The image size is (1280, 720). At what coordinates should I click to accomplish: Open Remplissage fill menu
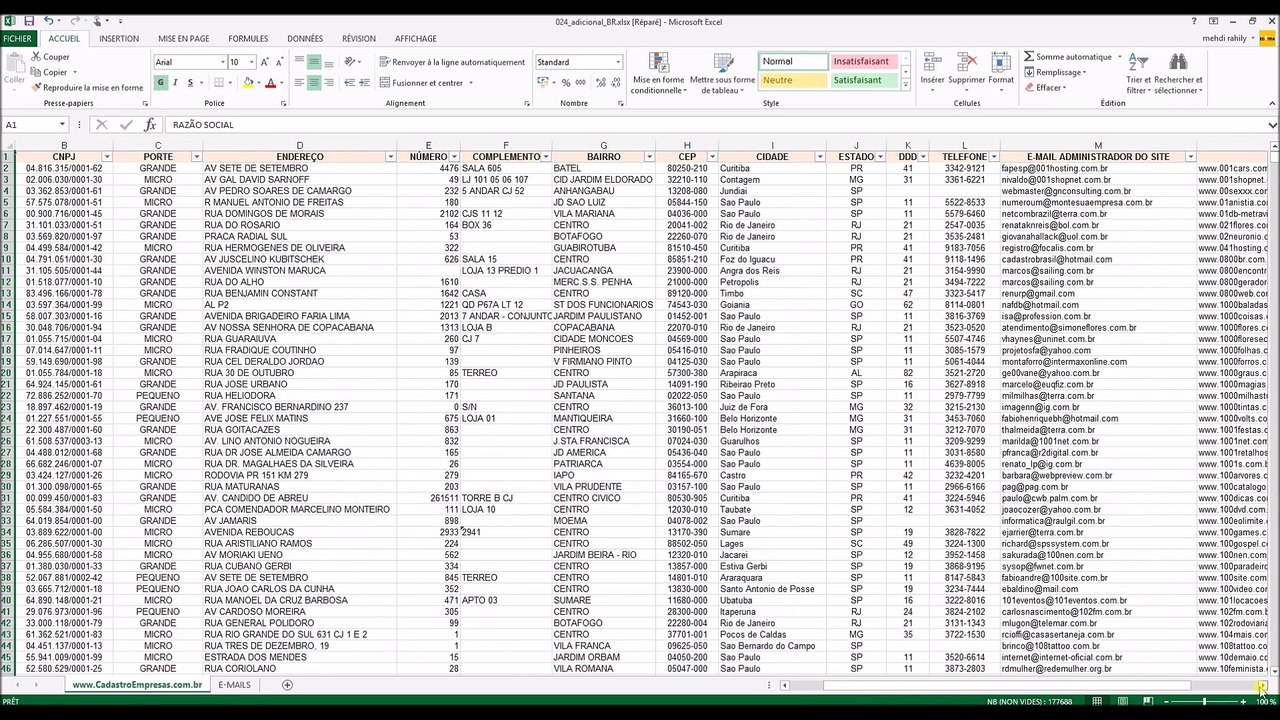(x=1055, y=72)
